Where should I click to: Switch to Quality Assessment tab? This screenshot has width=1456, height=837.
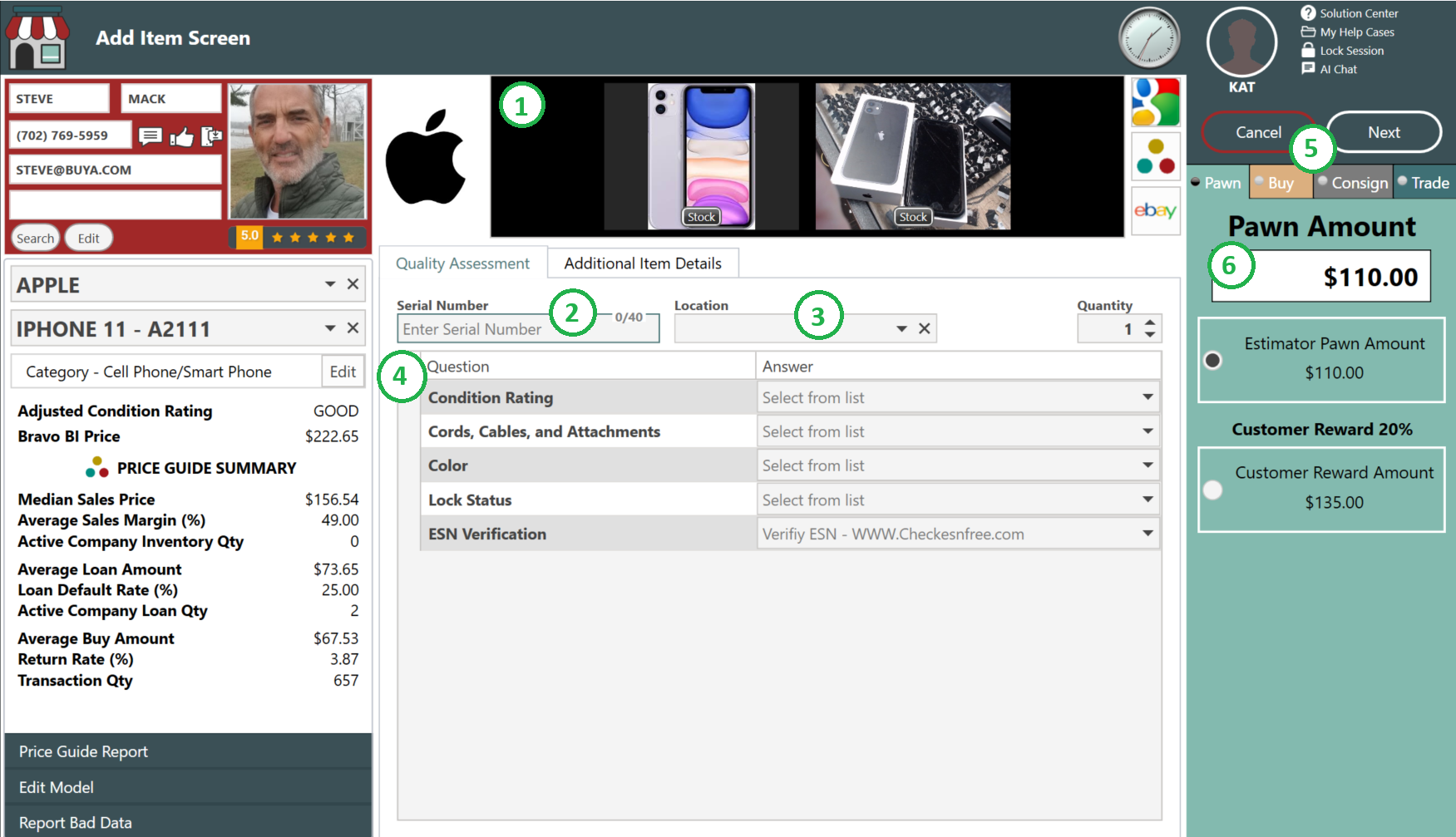point(462,263)
